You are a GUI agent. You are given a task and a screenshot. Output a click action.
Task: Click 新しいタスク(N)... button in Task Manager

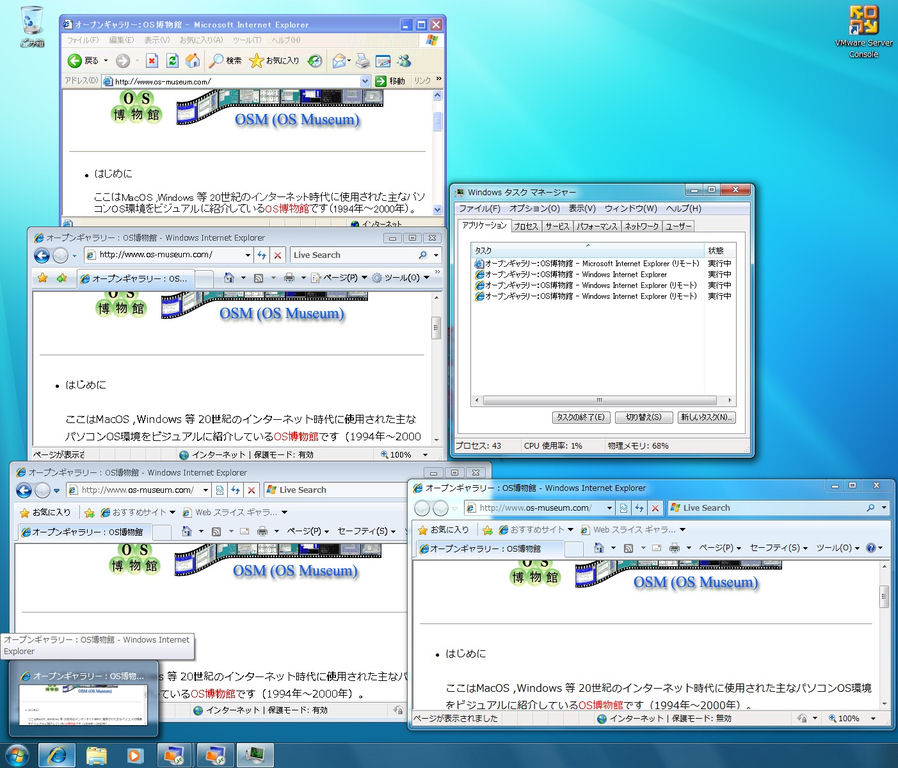[x=706, y=418]
